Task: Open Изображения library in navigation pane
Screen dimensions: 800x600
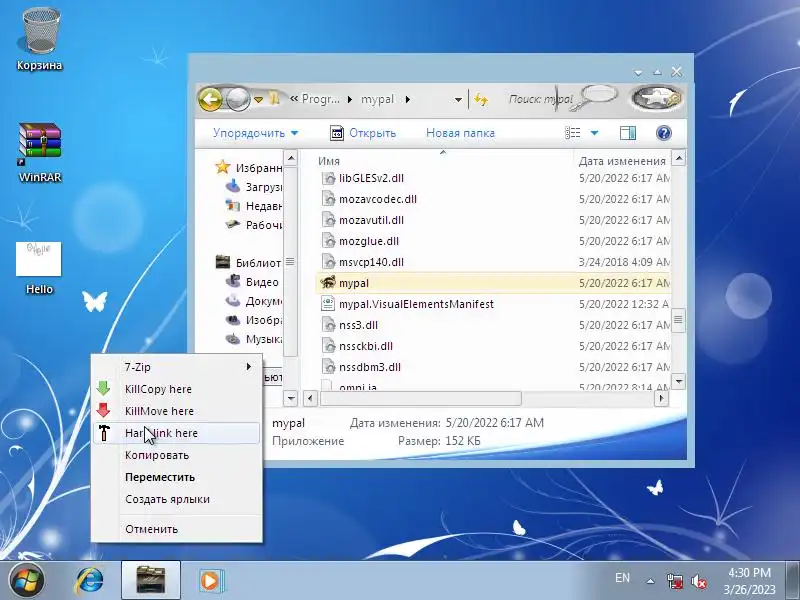Action: click(254, 320)
